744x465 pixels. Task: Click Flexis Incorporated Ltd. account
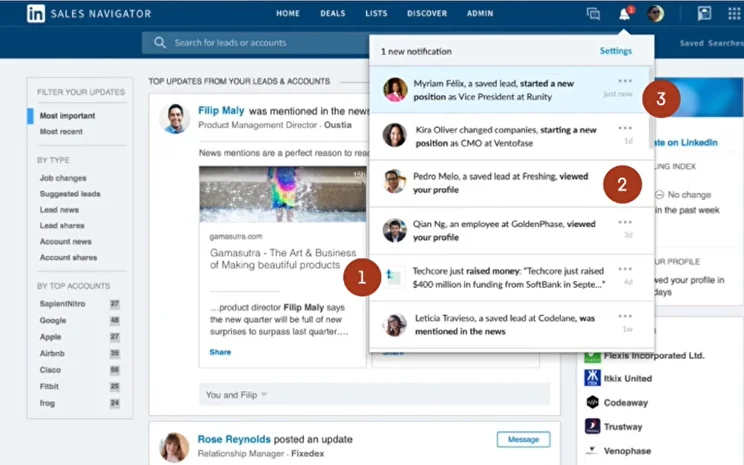tap(654, 355)
